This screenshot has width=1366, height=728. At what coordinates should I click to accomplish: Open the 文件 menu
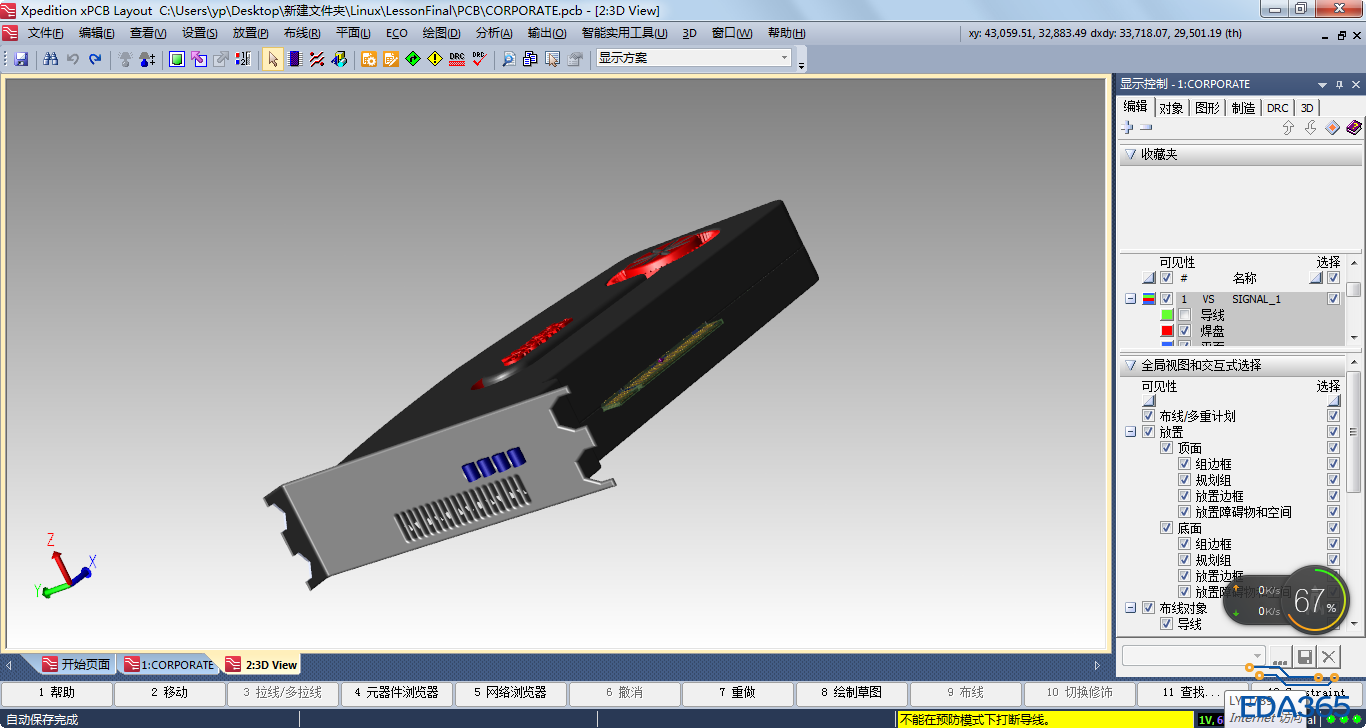[x=45, y=33]
